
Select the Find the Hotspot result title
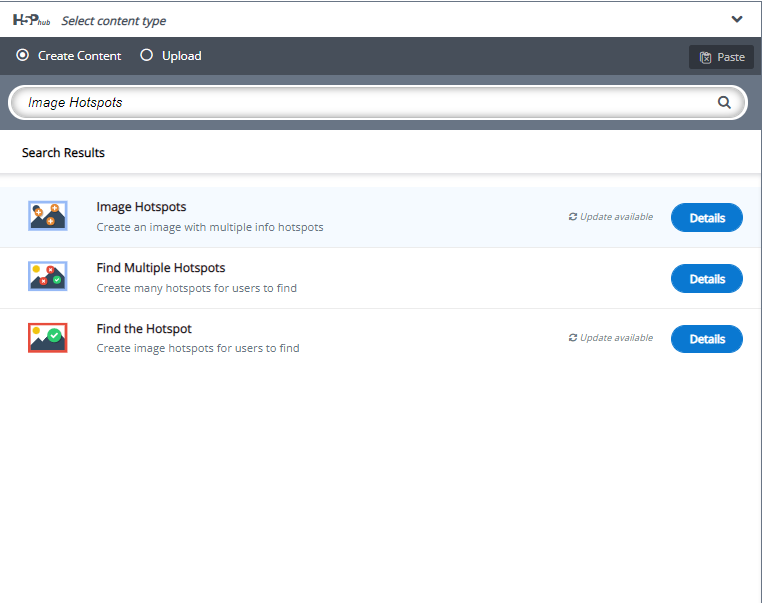[x=144, y=329]
